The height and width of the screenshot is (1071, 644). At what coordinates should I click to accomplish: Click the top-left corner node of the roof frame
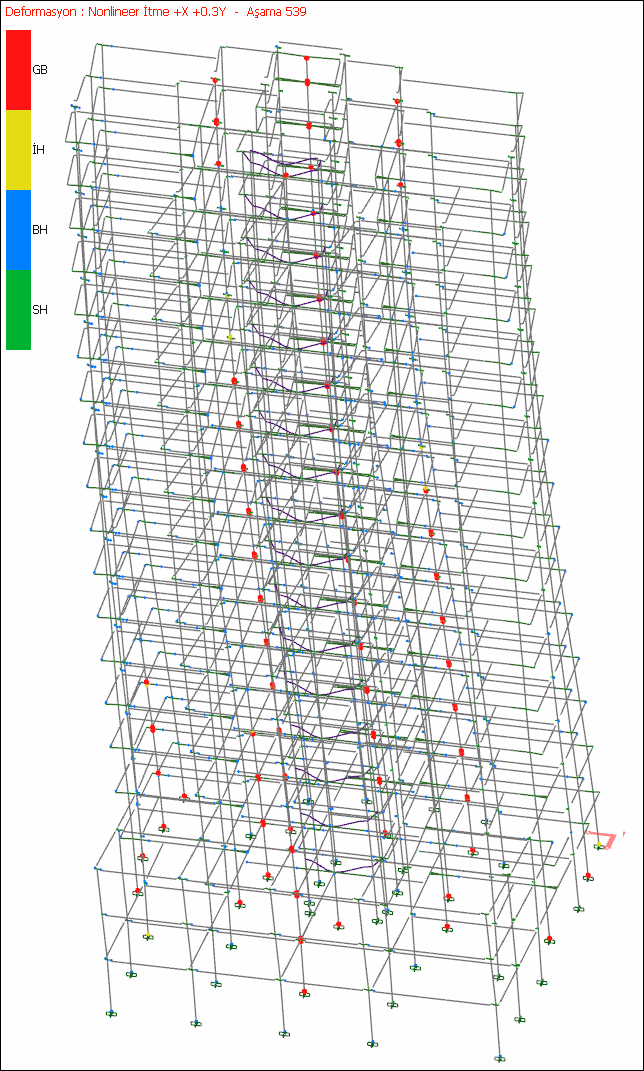coord(98,44)
